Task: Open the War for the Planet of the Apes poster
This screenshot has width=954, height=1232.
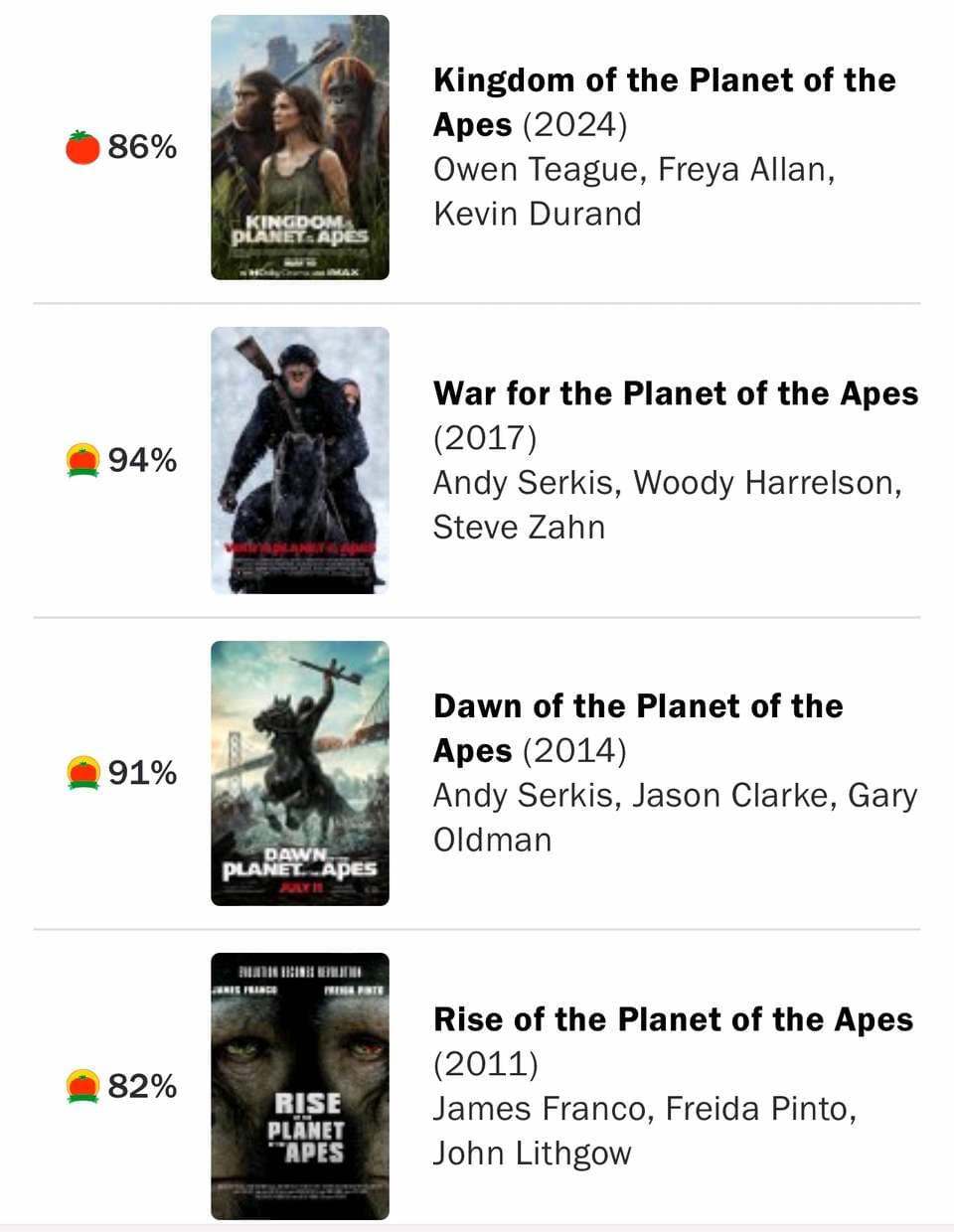Action: tap(300, 460)
